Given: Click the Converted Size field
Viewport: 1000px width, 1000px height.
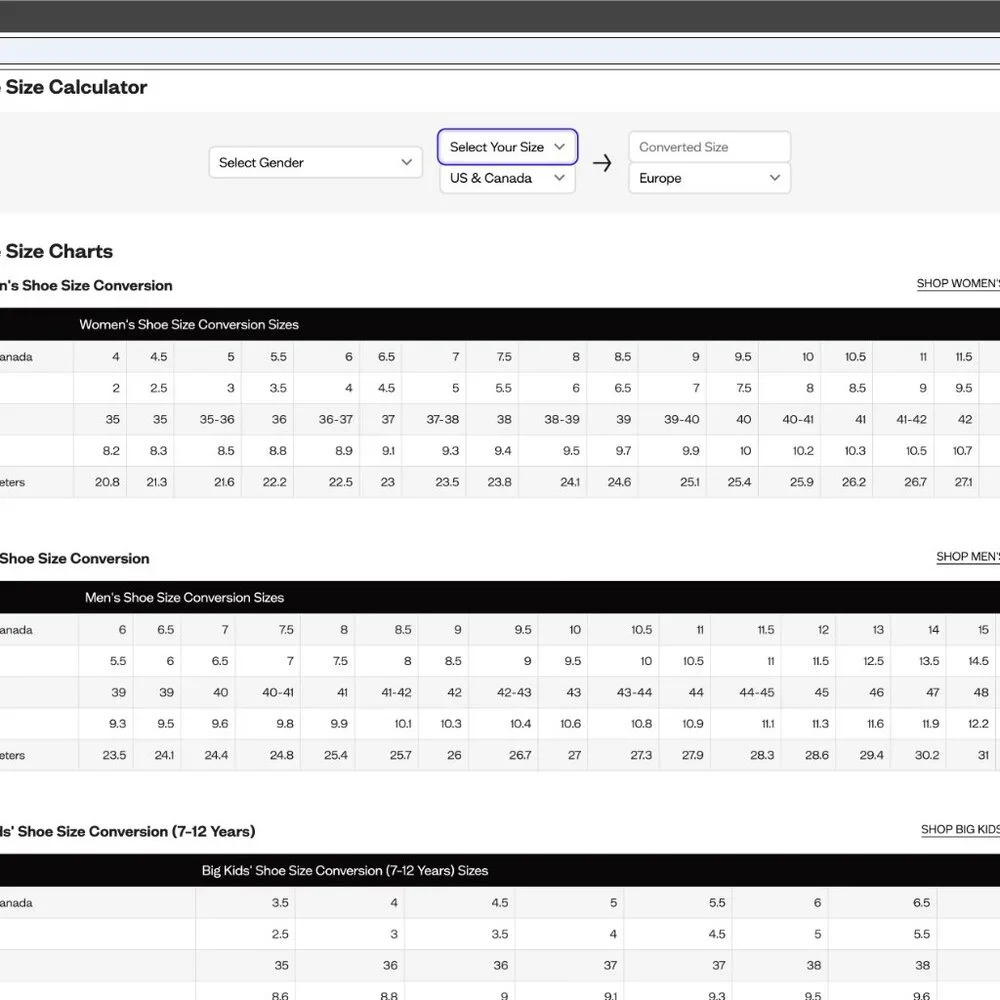Looking at the screenshot, I should pyautogui.click(x=709, y=147).
